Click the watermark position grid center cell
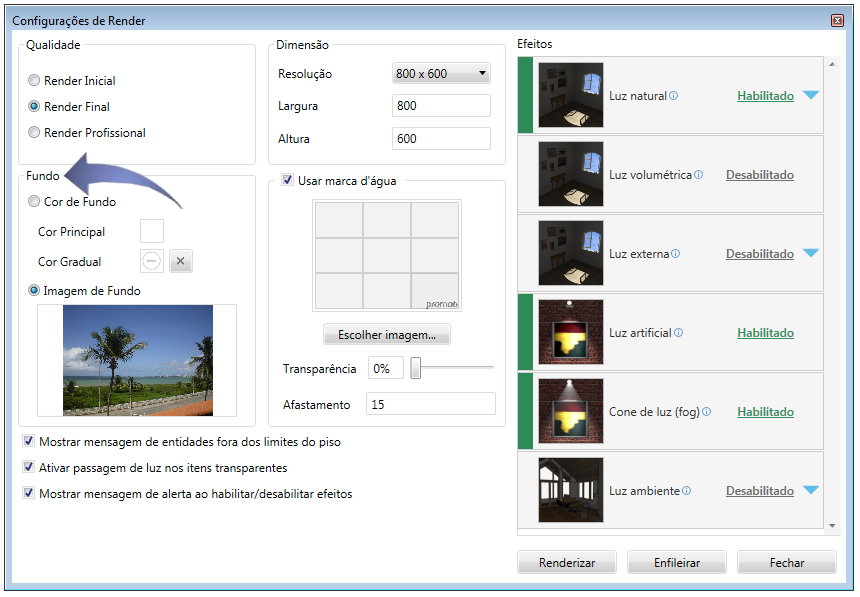 pyautogui.click(x=387, y=255)
